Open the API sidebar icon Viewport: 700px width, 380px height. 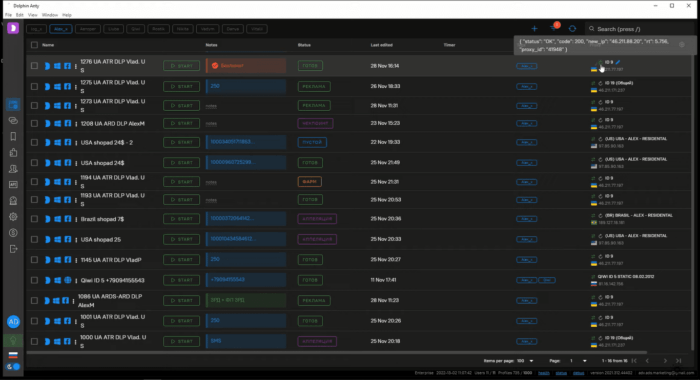[13, 184]
